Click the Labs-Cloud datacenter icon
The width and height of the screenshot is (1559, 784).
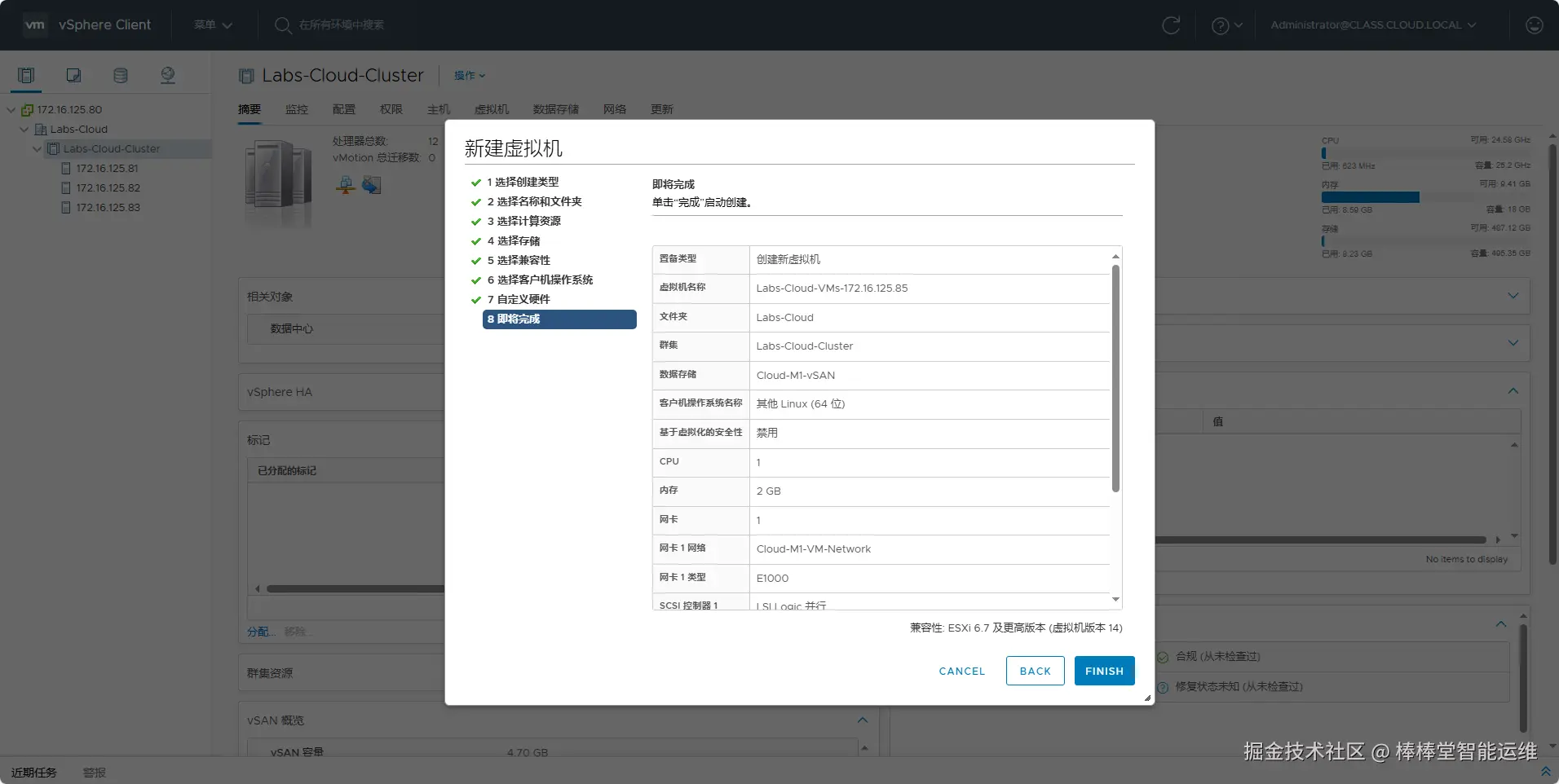(41, 130)
